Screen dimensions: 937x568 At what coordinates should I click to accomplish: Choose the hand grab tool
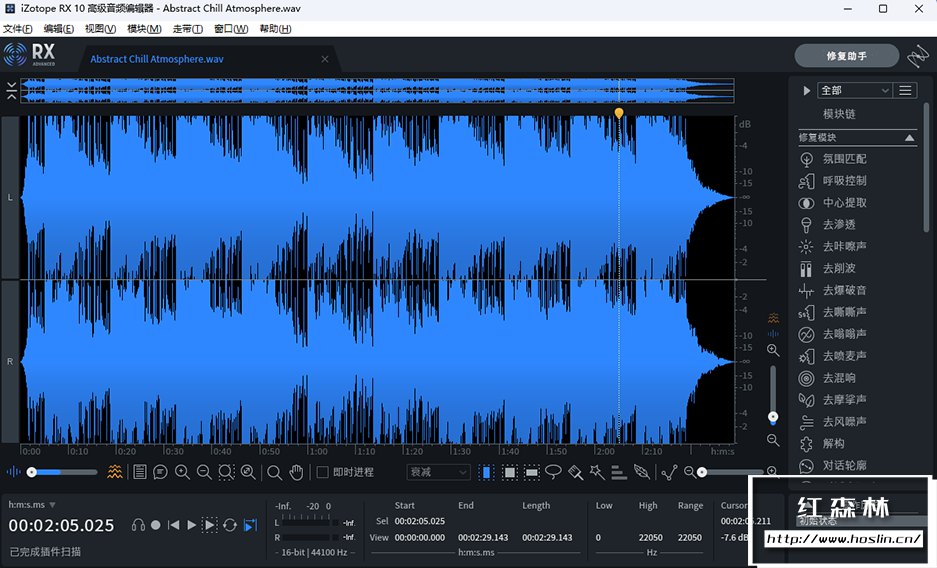click(296, 472)
